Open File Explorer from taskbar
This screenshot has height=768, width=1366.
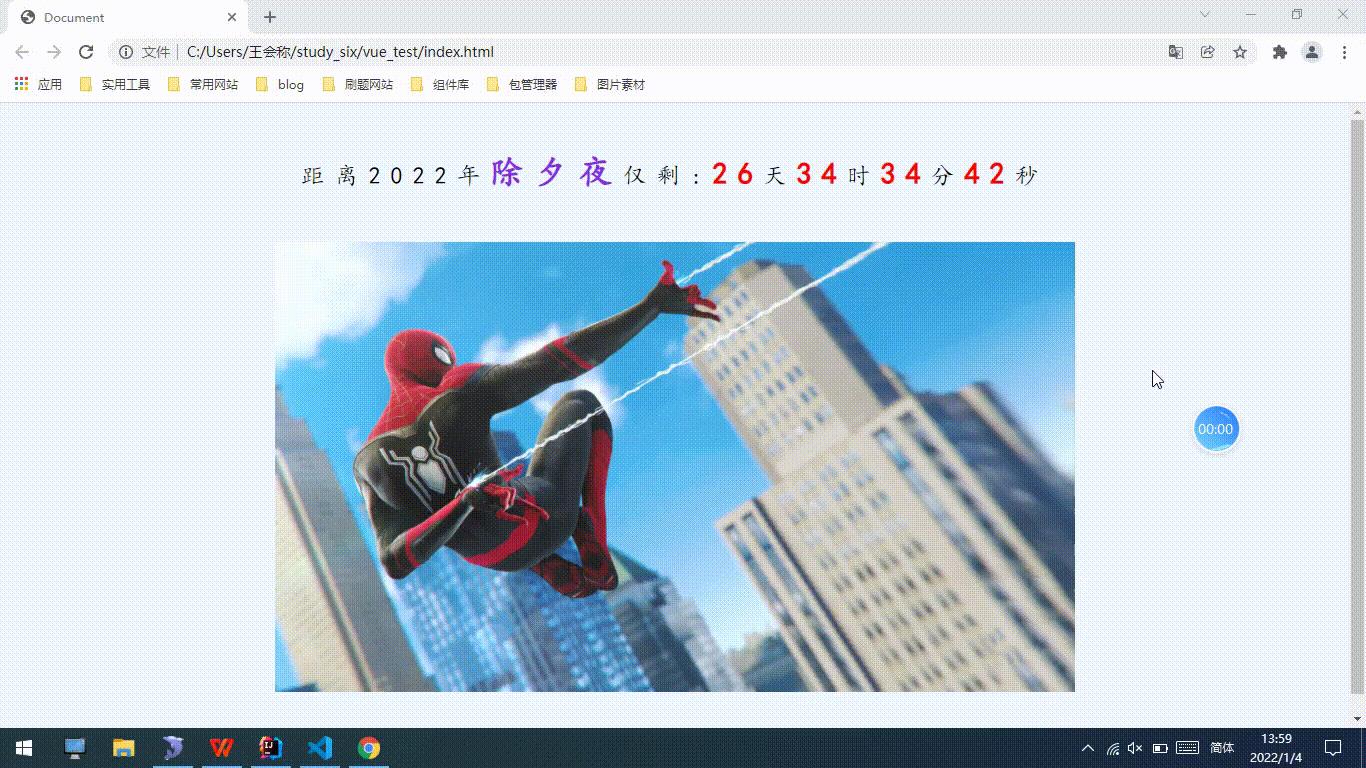click(124, 748)
